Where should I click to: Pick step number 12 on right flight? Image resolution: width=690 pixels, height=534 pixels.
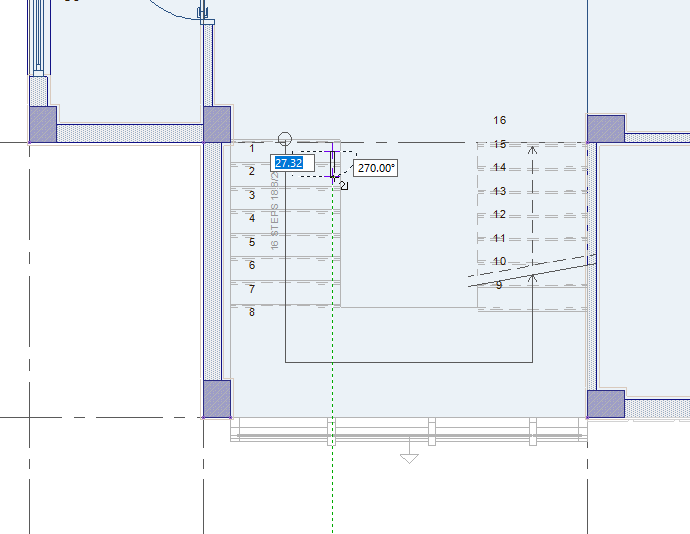[499, 214]
